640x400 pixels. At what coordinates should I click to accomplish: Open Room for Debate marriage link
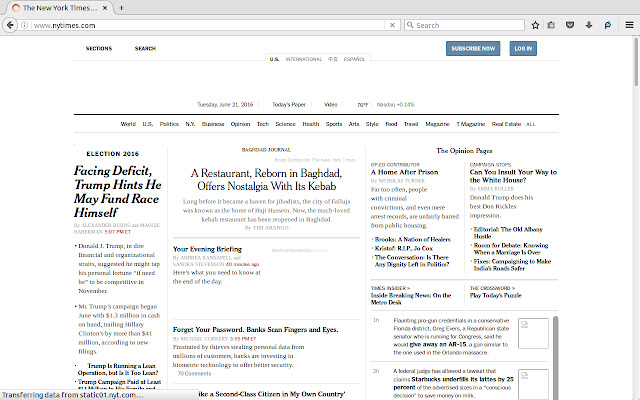(511, 249)
